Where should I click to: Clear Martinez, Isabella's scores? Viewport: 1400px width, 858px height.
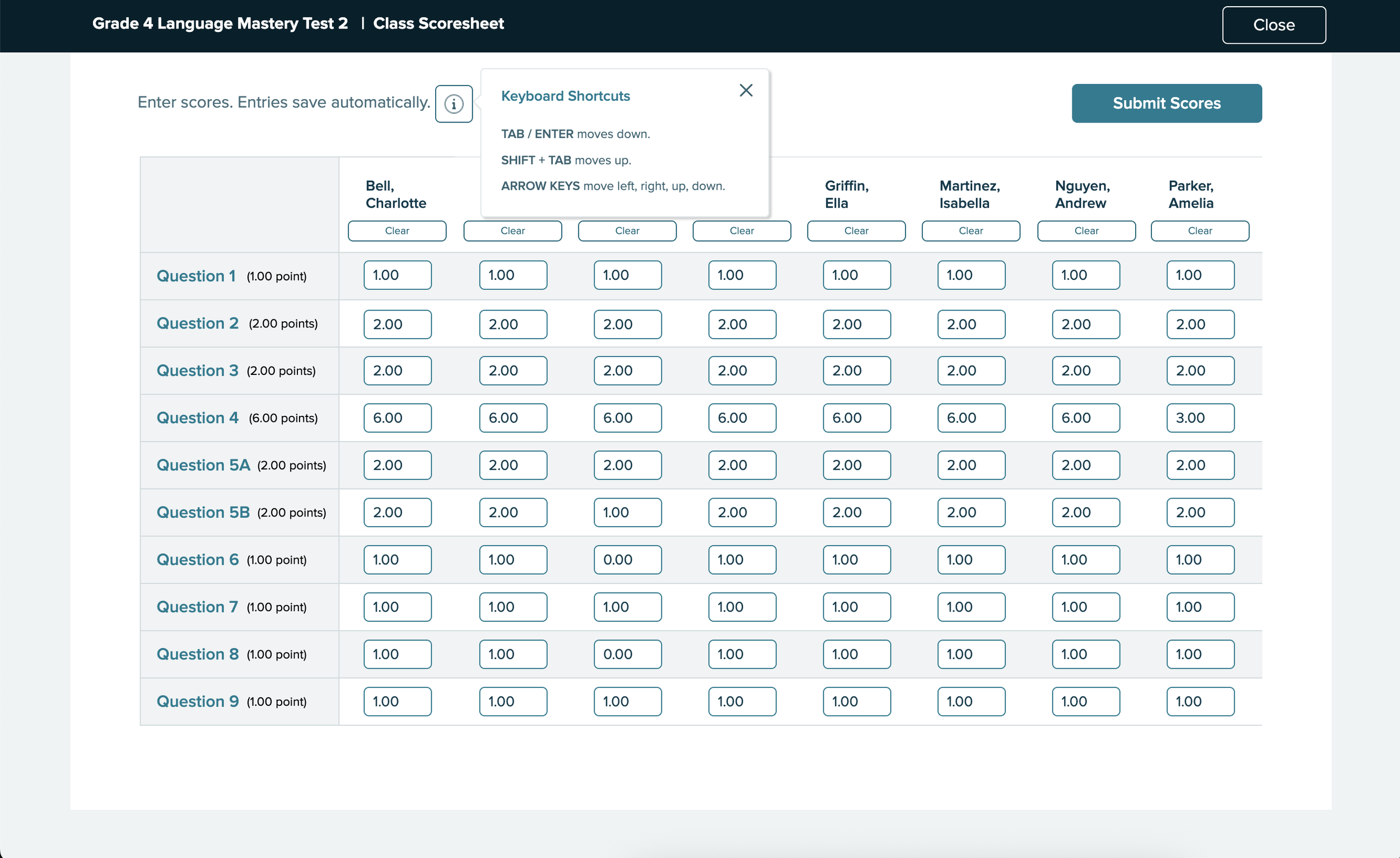pyautogui.click(x=970, y=231)
